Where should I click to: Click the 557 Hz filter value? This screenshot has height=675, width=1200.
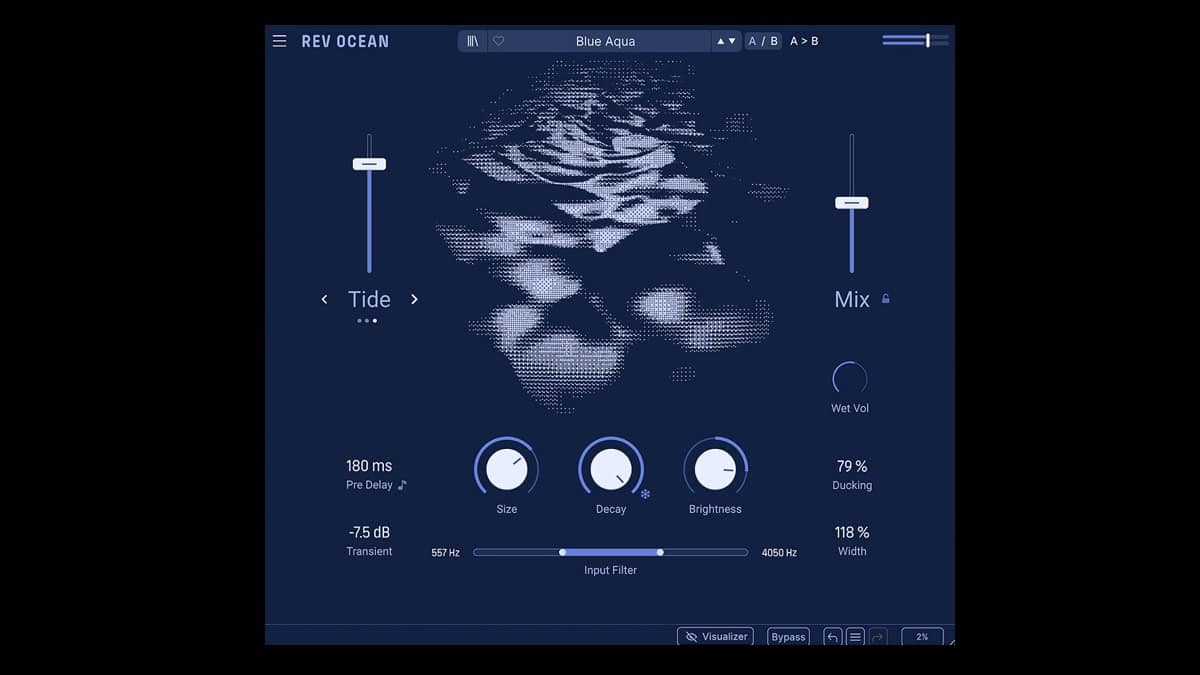click(x=446, y=553)
